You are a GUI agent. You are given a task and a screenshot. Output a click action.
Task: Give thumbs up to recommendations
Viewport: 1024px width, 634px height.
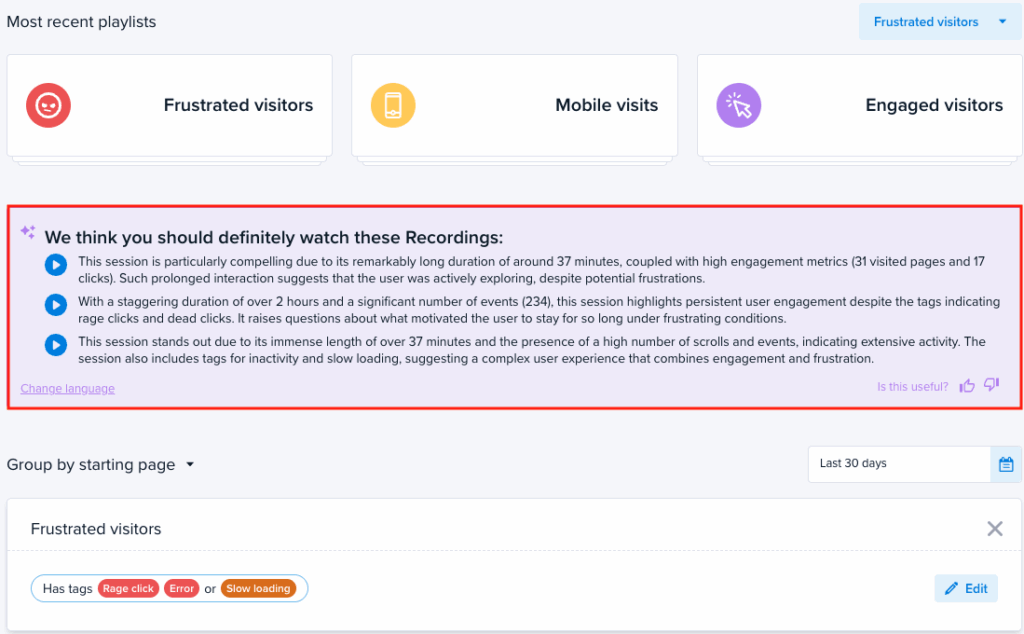967,386
